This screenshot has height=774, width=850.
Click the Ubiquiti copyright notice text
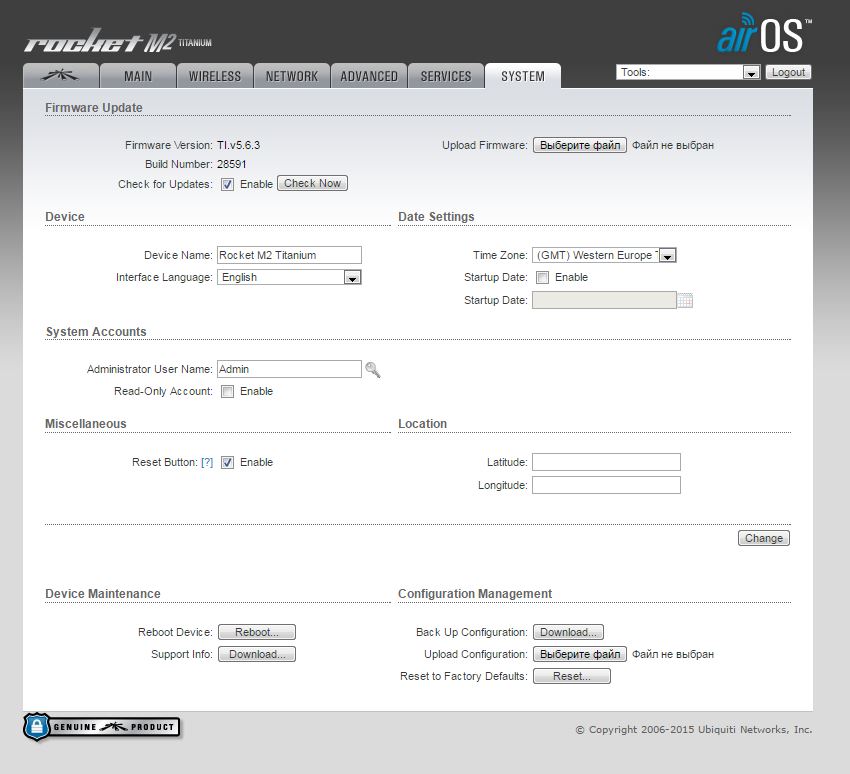tap(694, 730)
